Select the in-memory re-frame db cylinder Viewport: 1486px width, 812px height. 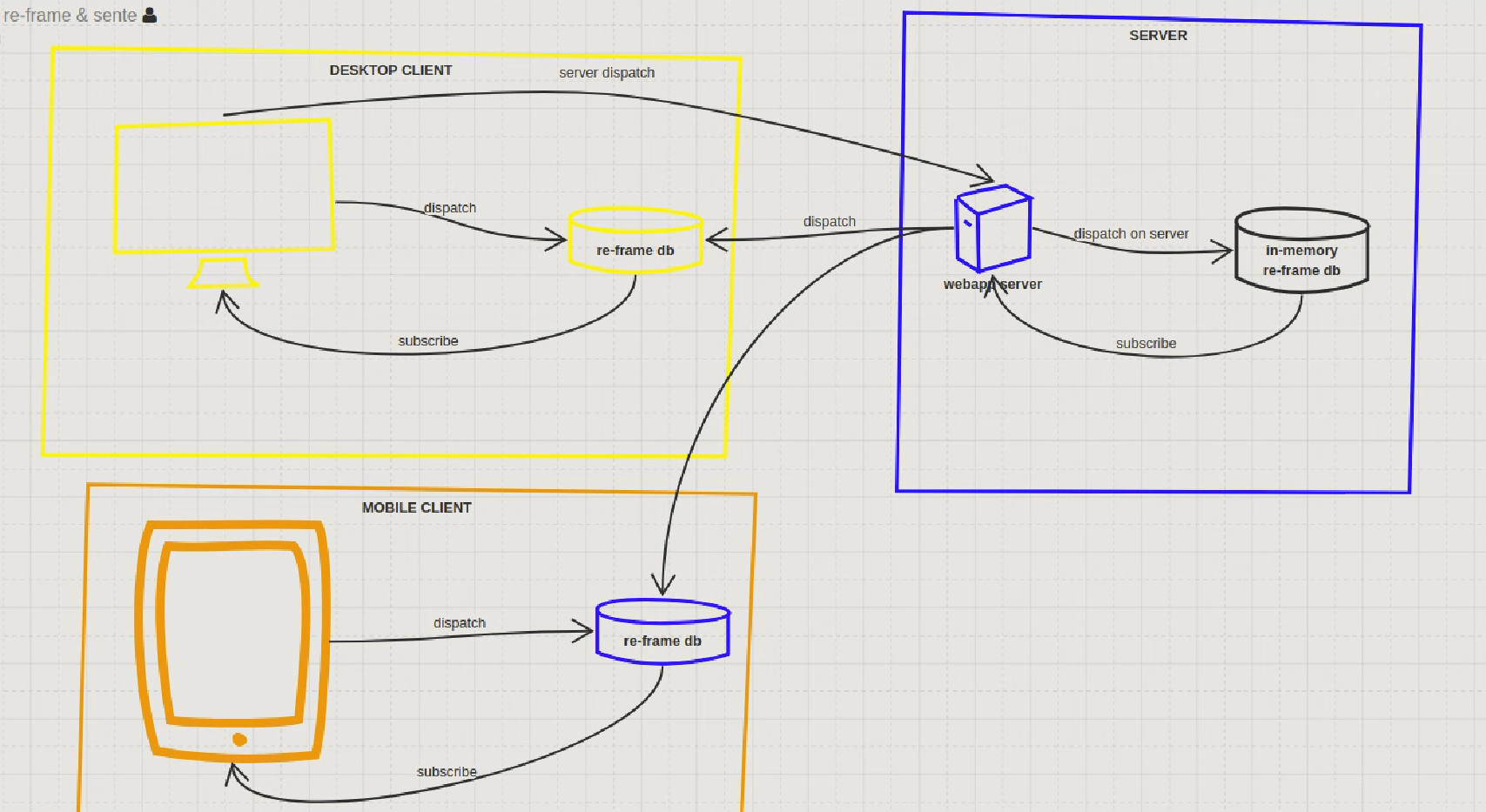(x=1302, y=250)
